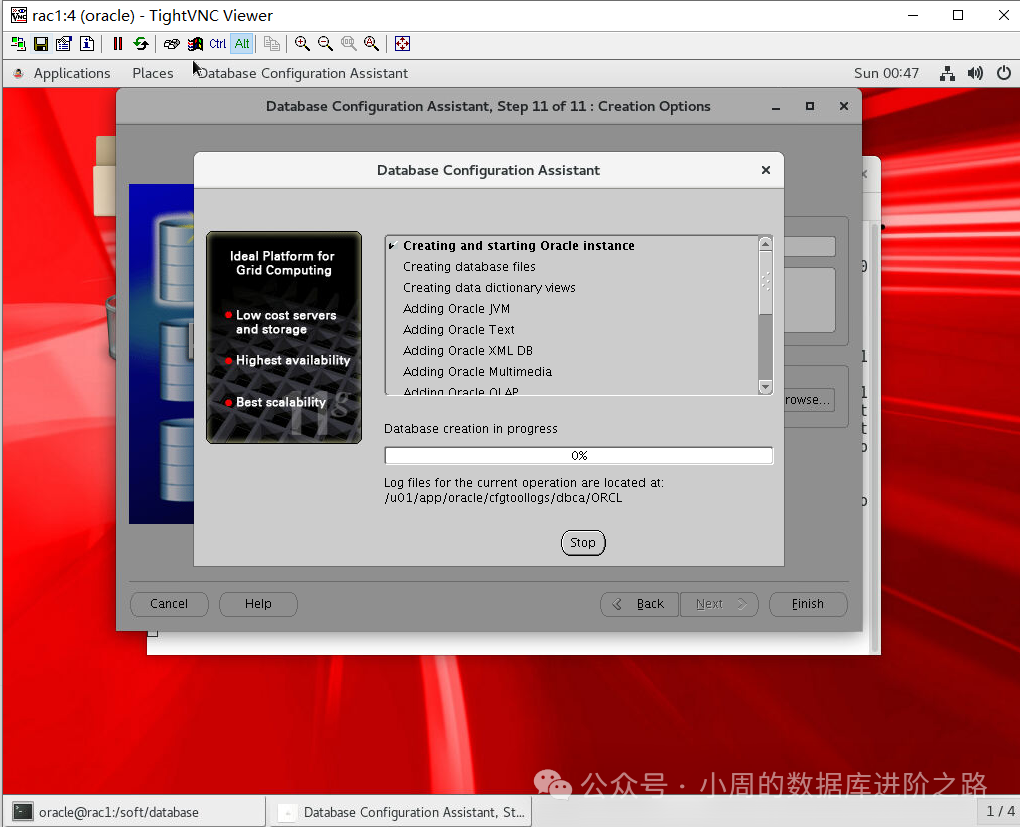Close the Step 11 of 11 wizard window
Viewport: 1020px width, 827px height.
pyautogui.click(x=844, y=106)
